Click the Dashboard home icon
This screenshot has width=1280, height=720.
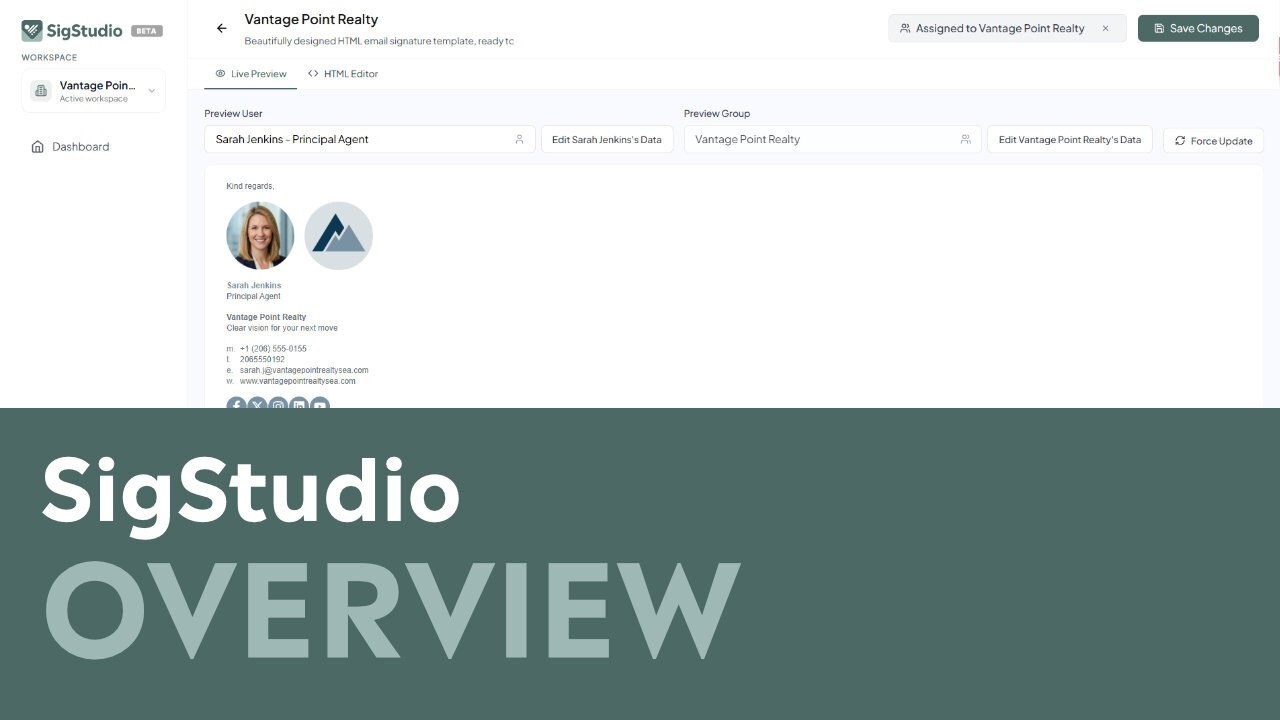pos(37,146)
